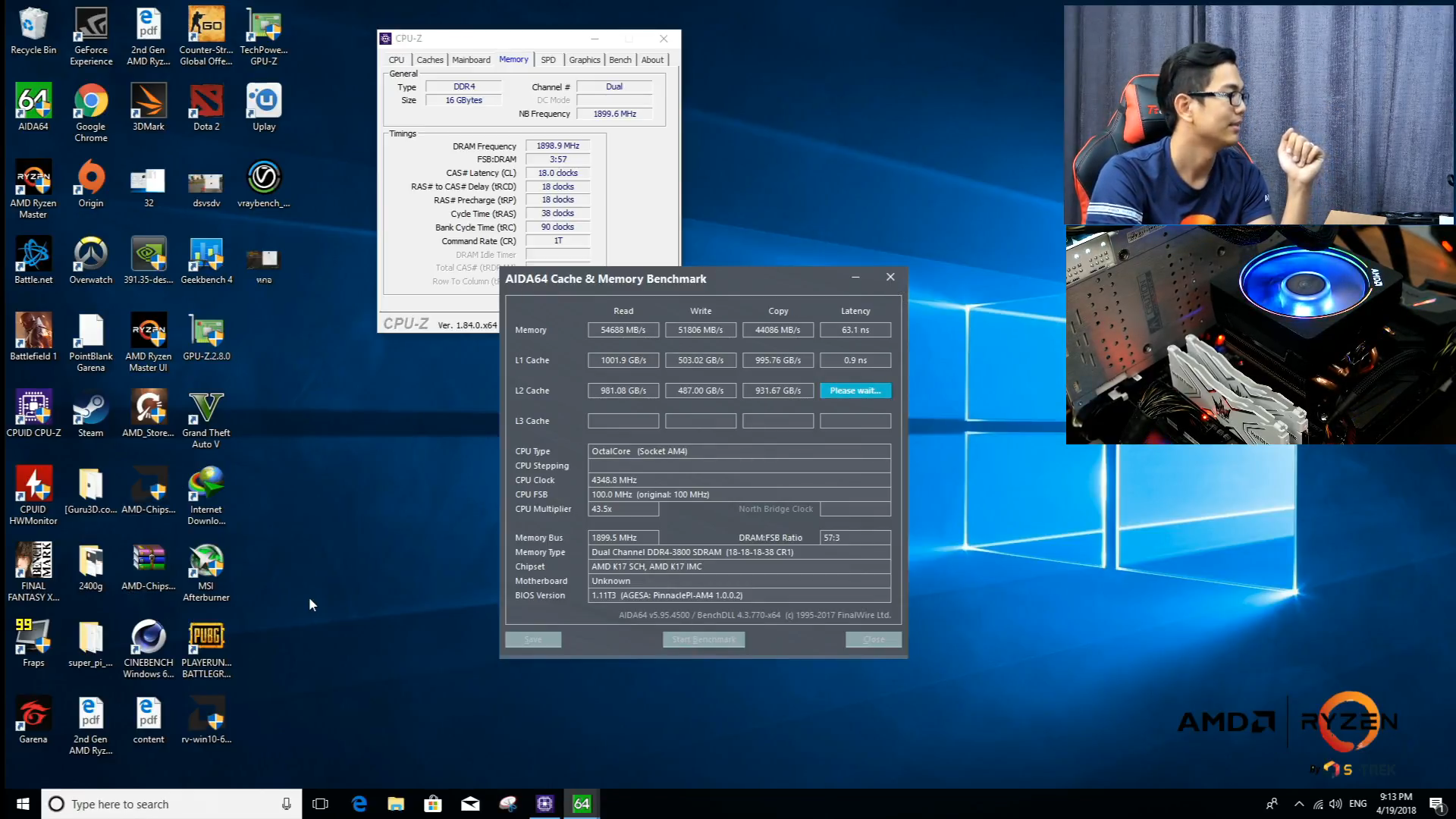Launch the CINEBENCH Windows 64 shortcut
The image size is (1456, 819).
coord(149,638)
